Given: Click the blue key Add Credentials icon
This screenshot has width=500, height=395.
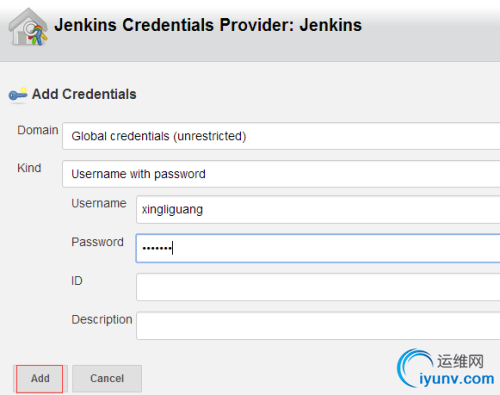Looking at the screenshot, I should pos(18,94).
